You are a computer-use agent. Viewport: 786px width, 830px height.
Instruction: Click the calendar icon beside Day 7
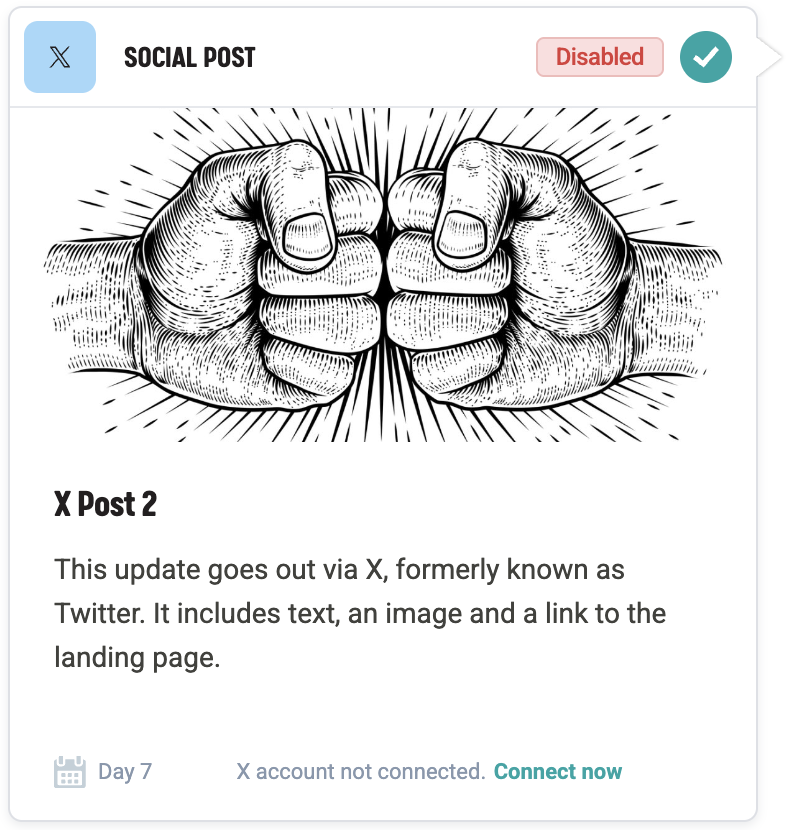tap(69, 772)
